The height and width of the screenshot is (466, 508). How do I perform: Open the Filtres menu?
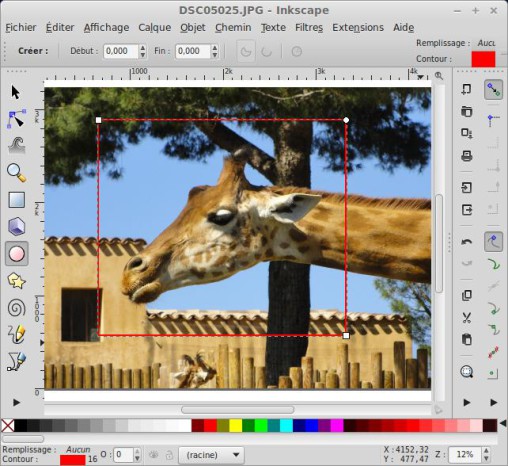(309, 27)
